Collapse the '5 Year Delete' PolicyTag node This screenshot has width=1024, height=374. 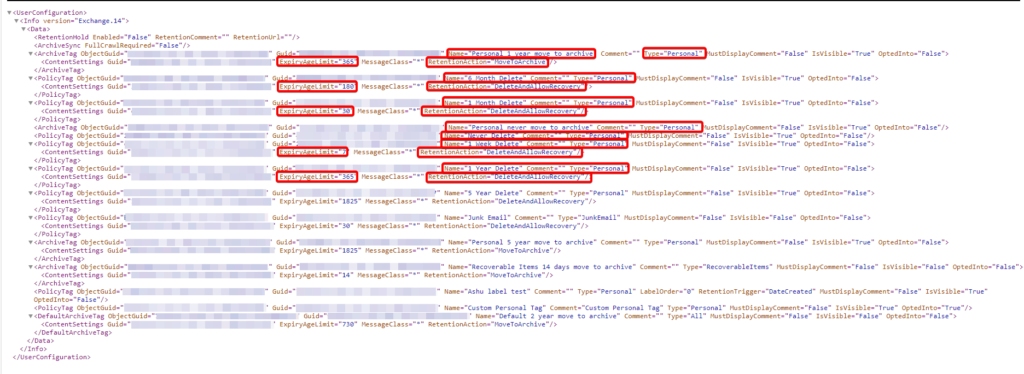pos(31,193)
